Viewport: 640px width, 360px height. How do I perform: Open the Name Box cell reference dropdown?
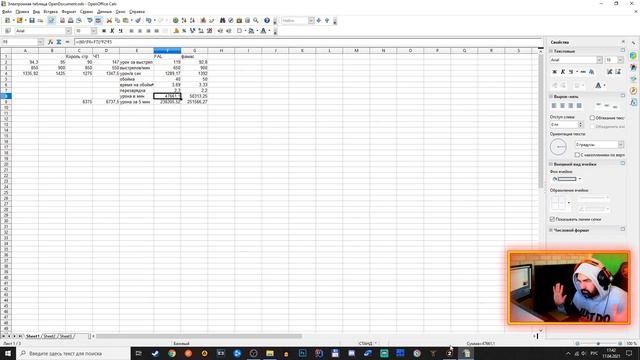click(x=40, y=42)
